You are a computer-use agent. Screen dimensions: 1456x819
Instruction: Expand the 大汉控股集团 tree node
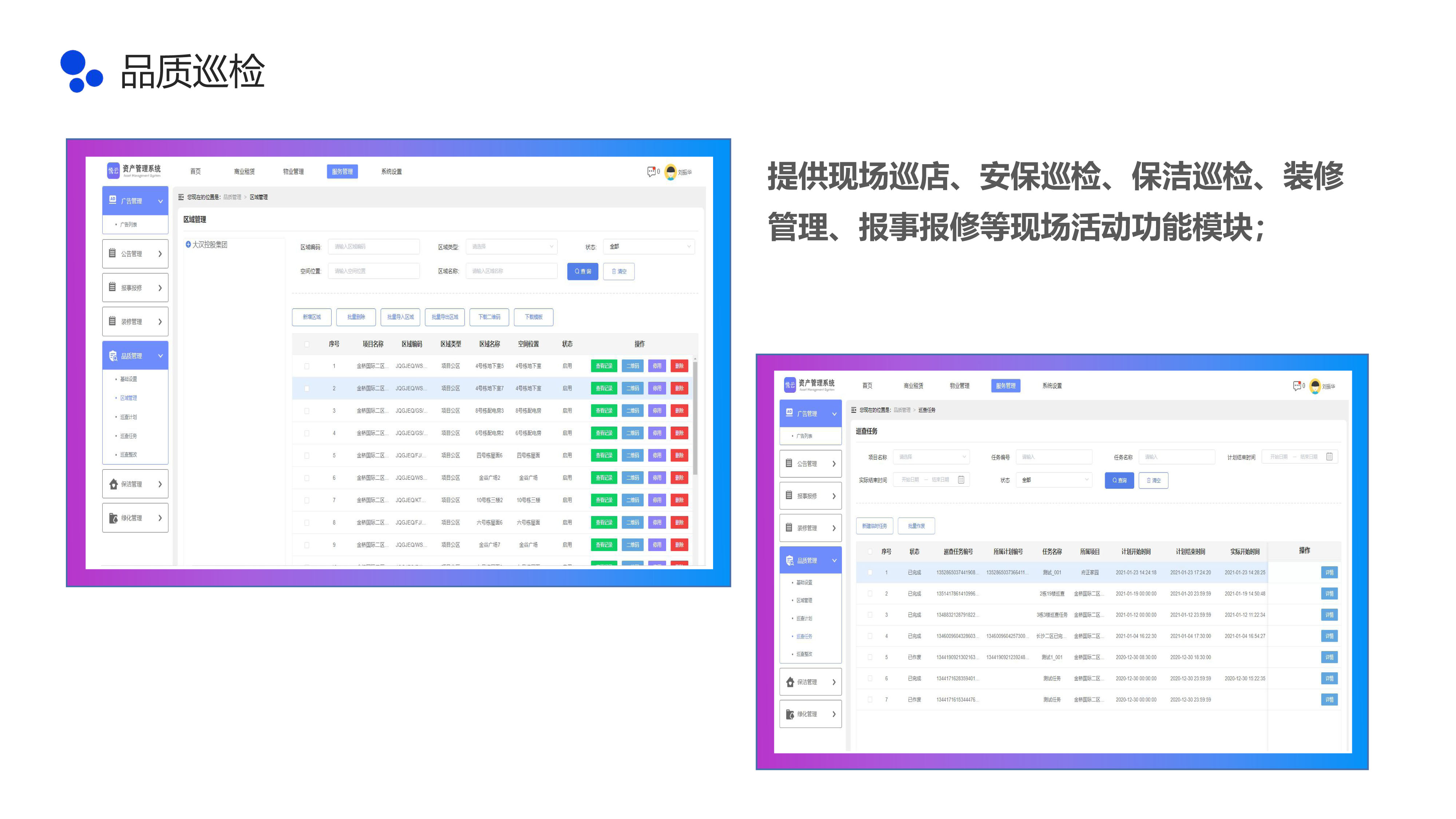(188, 244)
